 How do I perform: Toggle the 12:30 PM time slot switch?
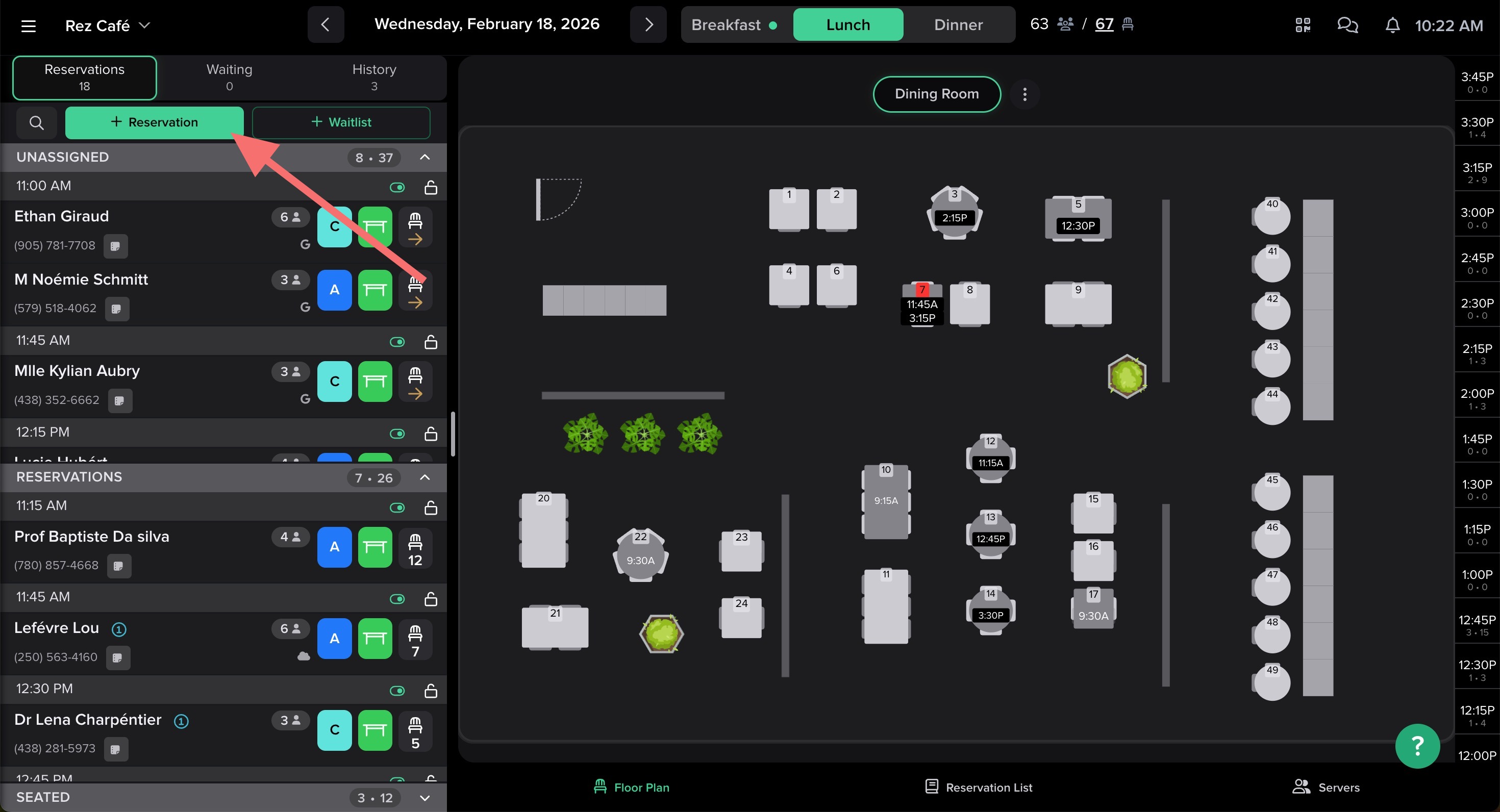pyautogui.click(x=397, y=690)
